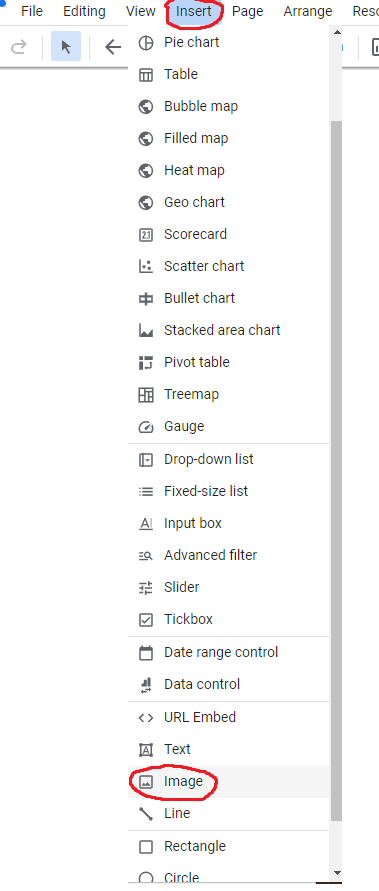The height and width of the screenshot is (891, 379).
Task: Click the Text box icon
Action: pos(146,750)
